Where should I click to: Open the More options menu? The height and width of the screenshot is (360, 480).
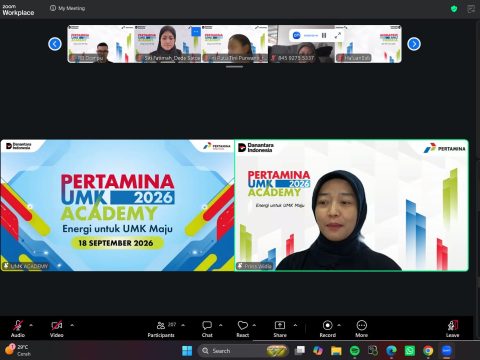click(362, 329)
